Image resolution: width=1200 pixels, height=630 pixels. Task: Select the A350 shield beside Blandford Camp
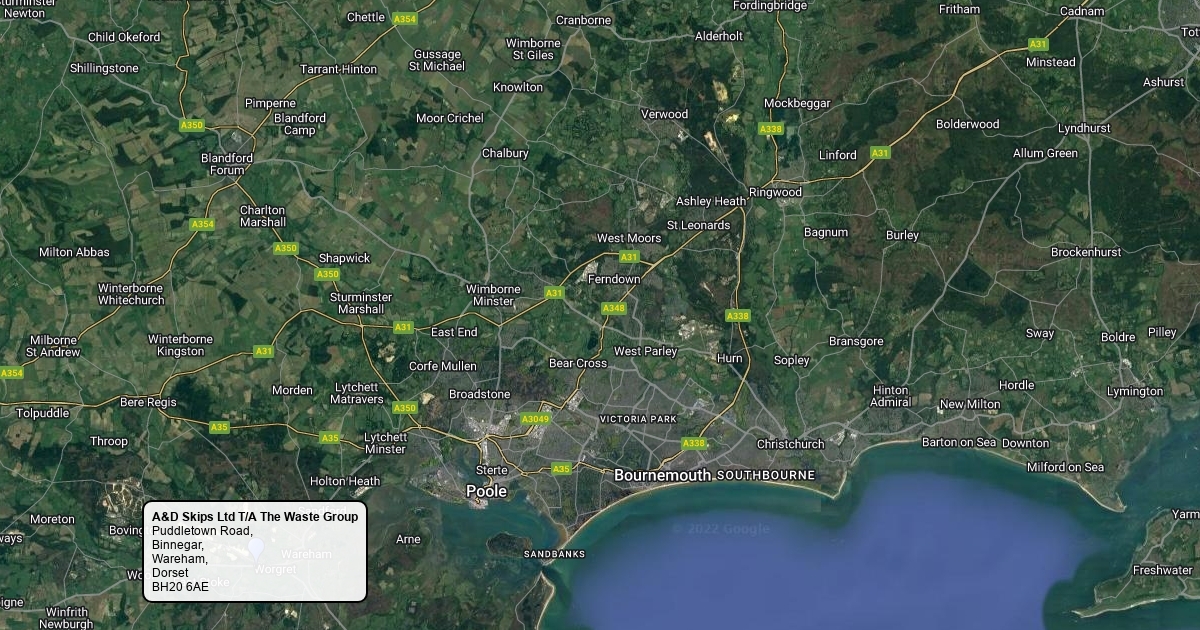point(192,125)
